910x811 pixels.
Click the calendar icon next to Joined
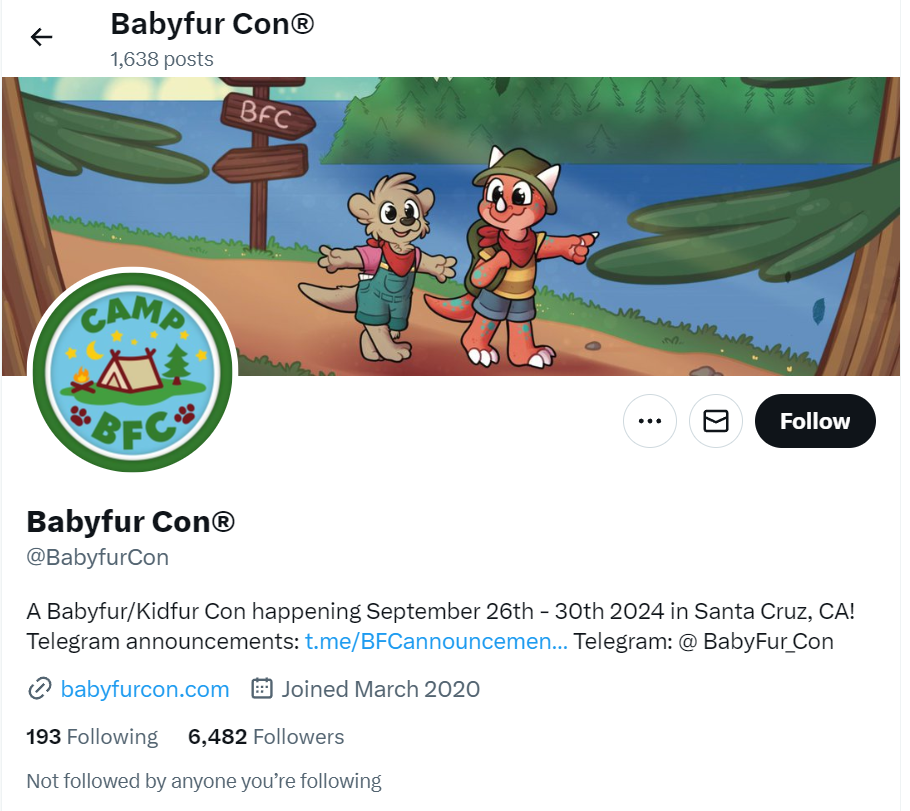click(262, 689)
